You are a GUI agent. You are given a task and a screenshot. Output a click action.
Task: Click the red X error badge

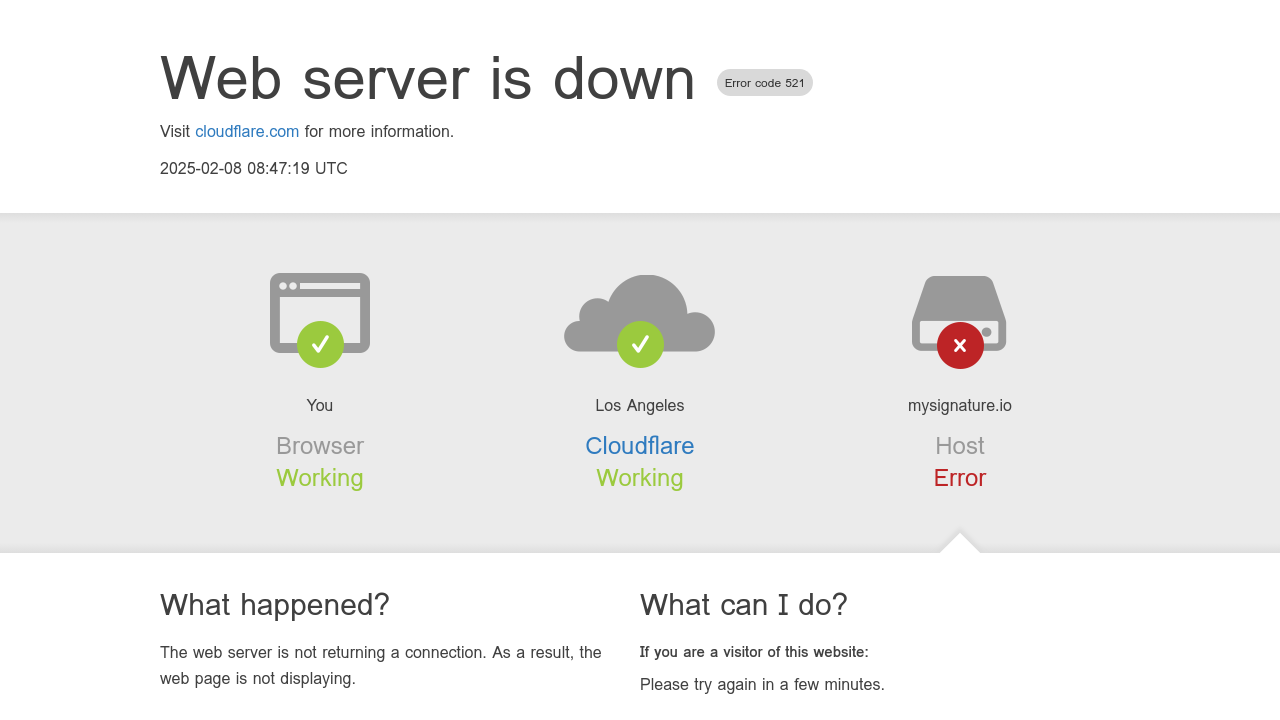coord(960,345)
